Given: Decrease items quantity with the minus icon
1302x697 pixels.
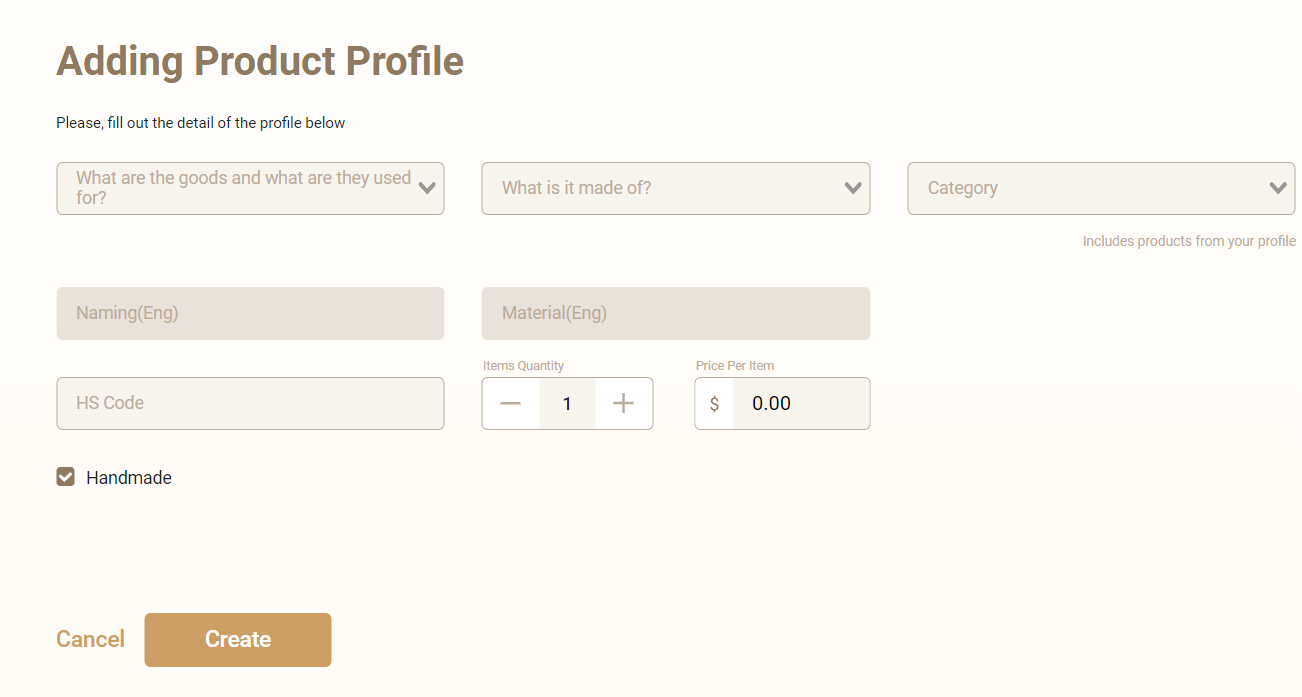Looking at the screenshot, I should tap(511, 403).
